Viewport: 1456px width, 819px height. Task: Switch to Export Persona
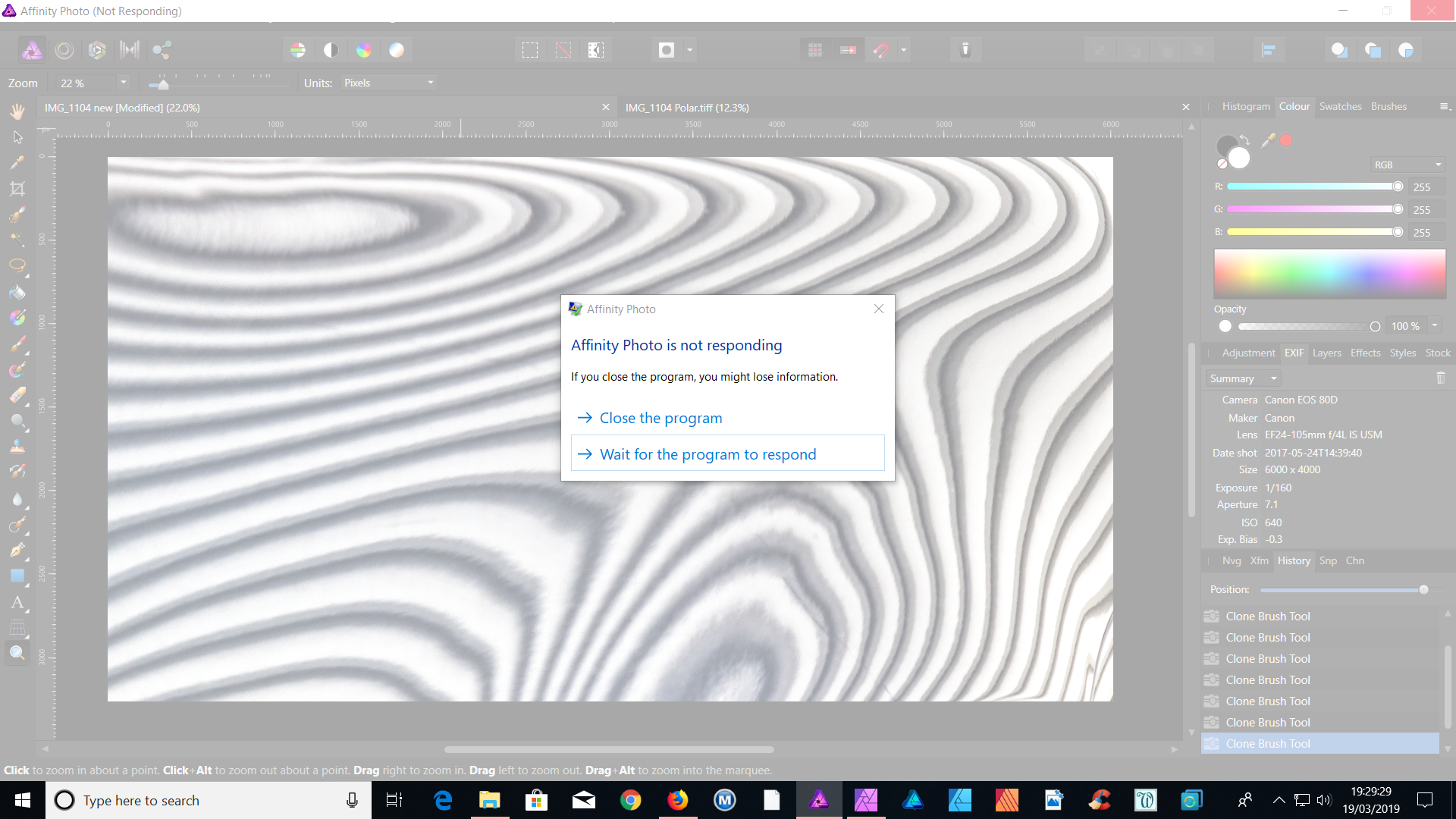pyautogui.click(x=162, y=50)
